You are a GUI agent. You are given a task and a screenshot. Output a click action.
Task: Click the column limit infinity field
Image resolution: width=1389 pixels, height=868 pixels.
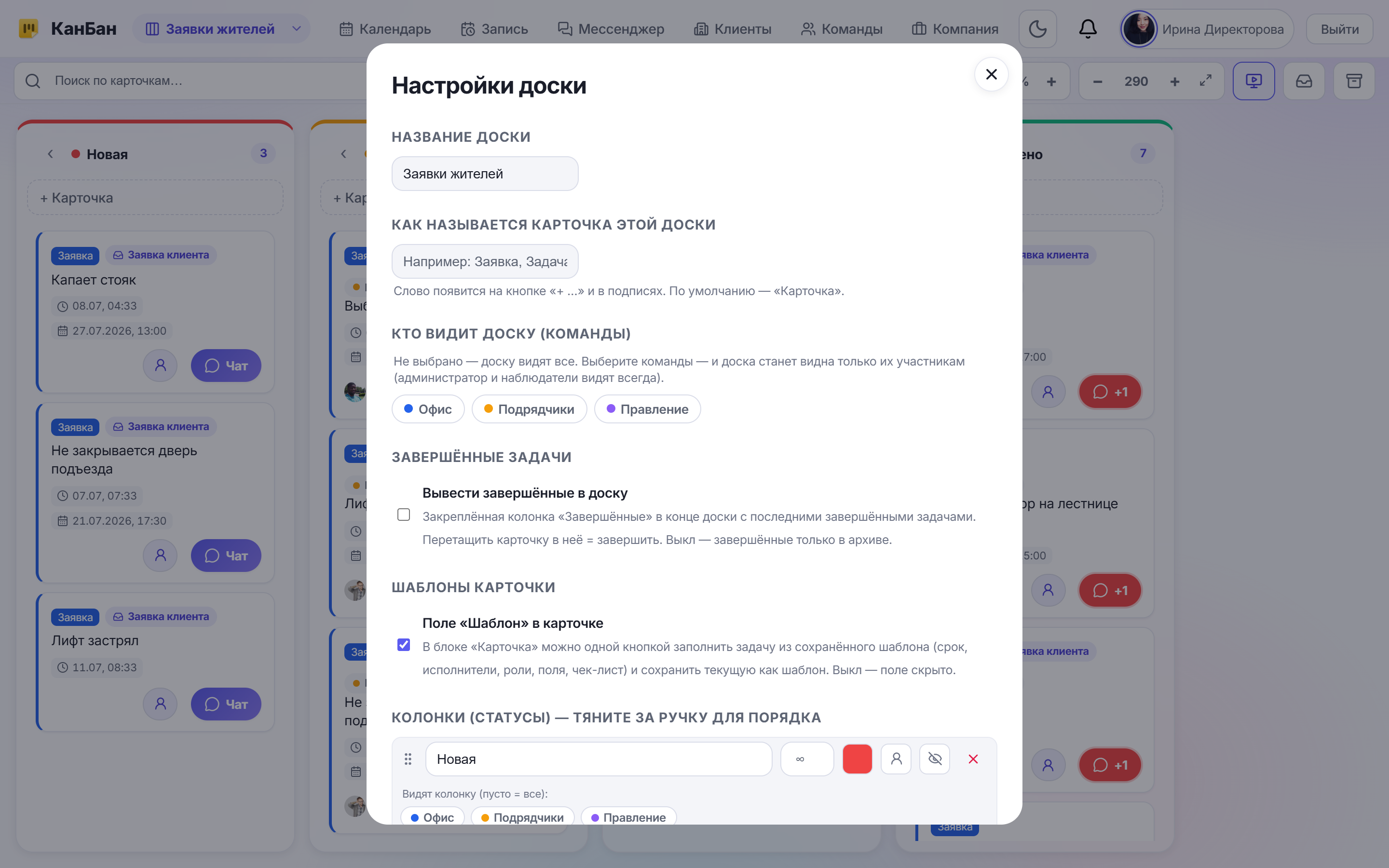tap(807, 759)
